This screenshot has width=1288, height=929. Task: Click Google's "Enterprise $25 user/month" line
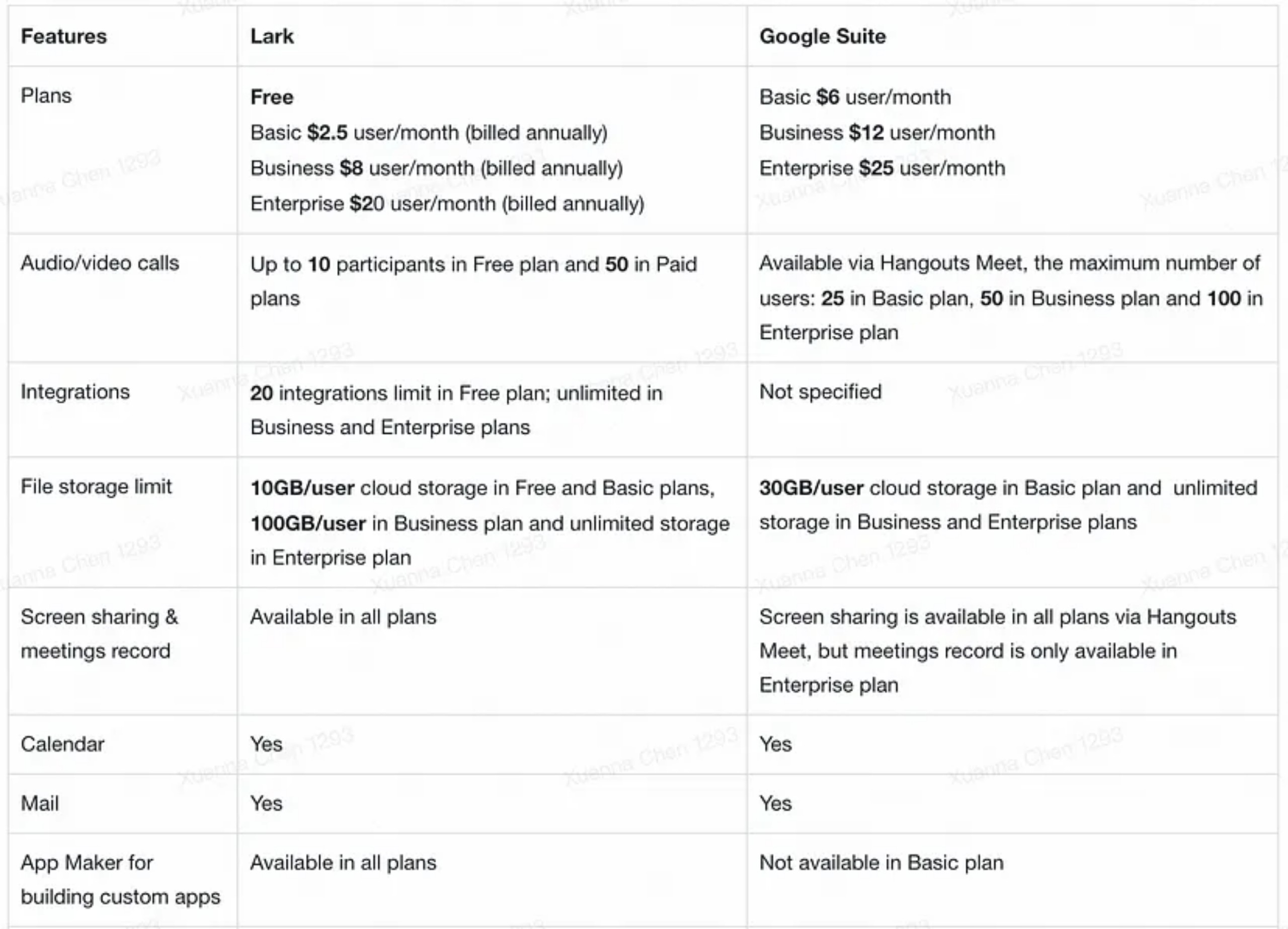pyautogui.click(x=882, y=168)
